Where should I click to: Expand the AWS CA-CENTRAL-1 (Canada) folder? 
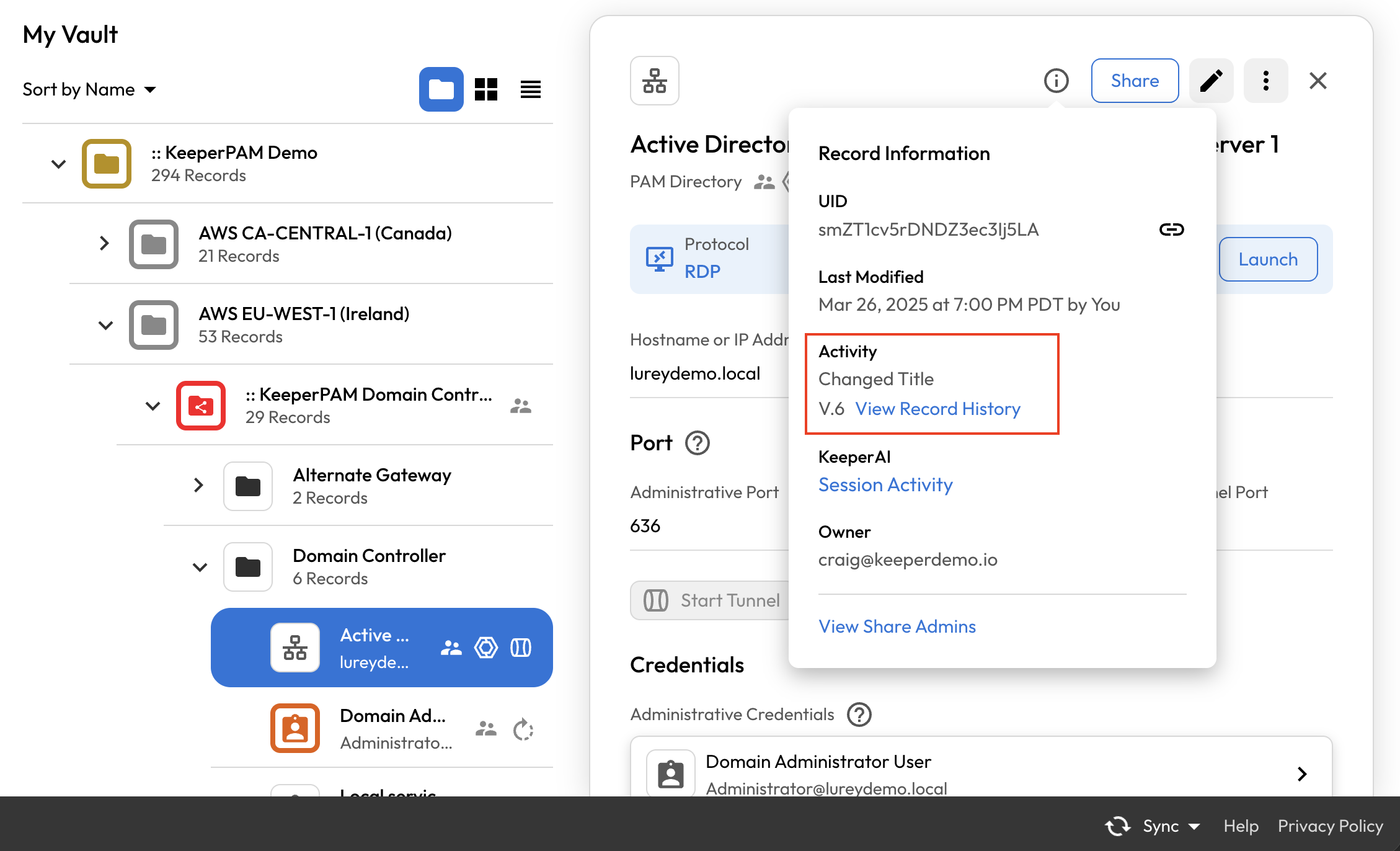click(x=104, y=243)
